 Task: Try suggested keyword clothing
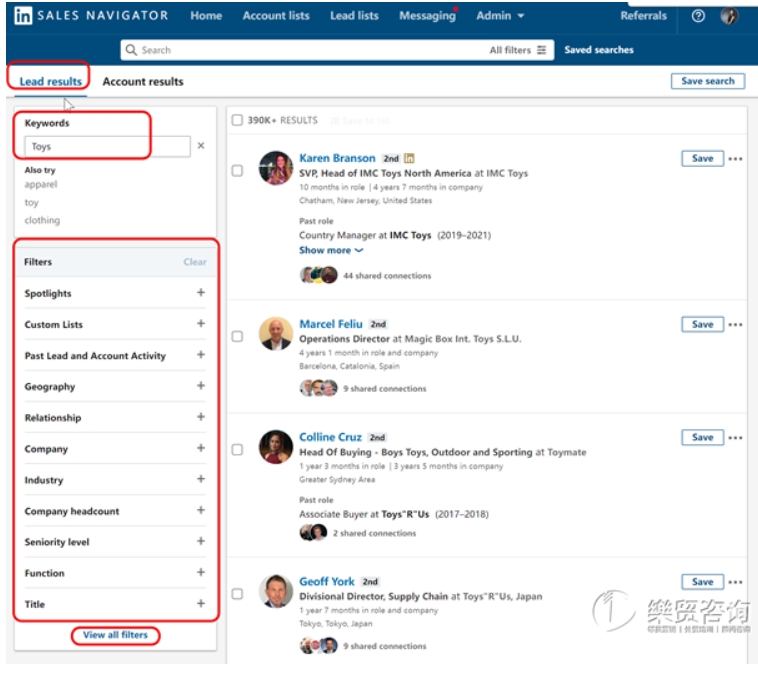click(x=43, y=220)
